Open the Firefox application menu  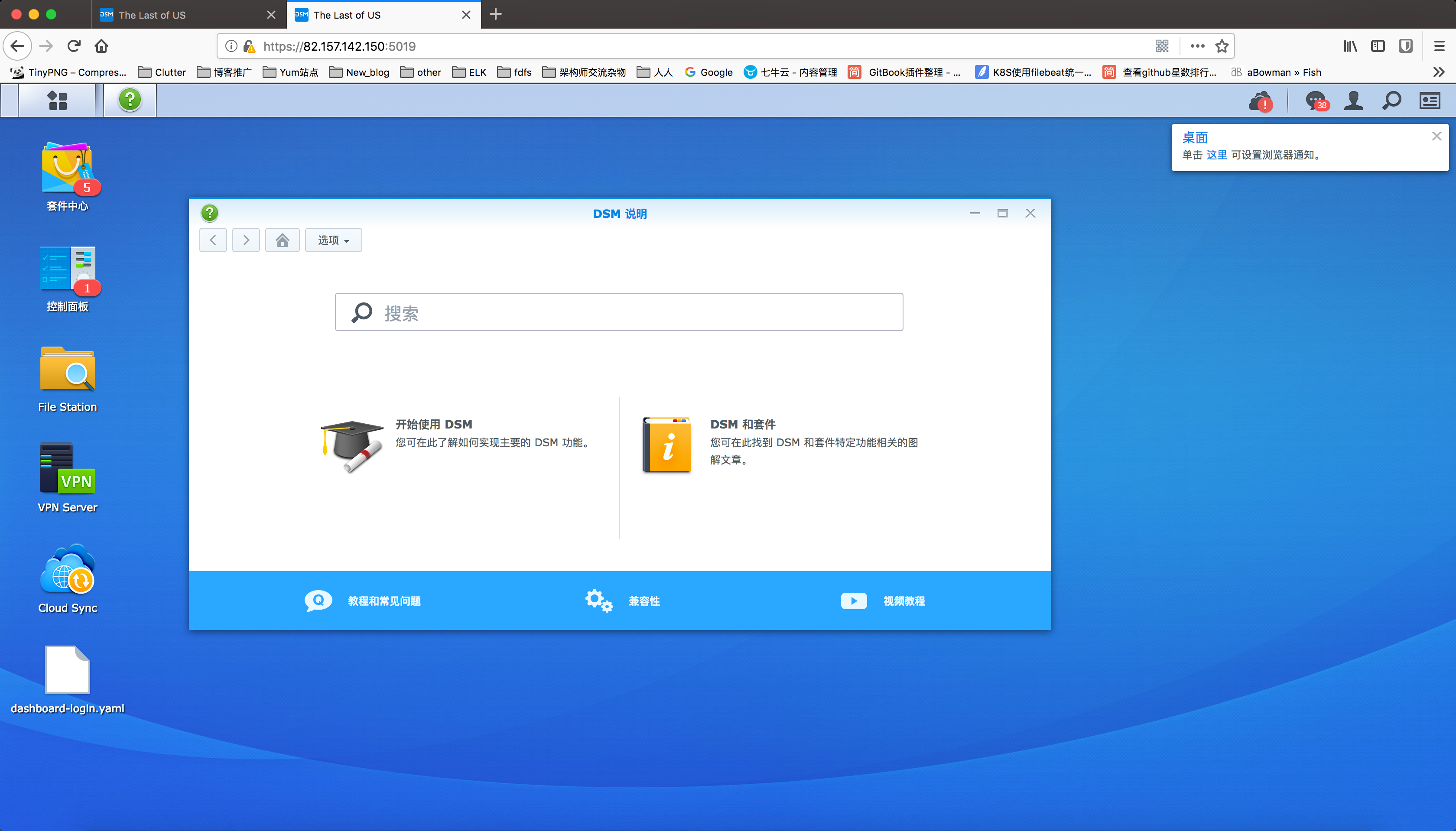pyautogui.click(x=1440, y=46)
